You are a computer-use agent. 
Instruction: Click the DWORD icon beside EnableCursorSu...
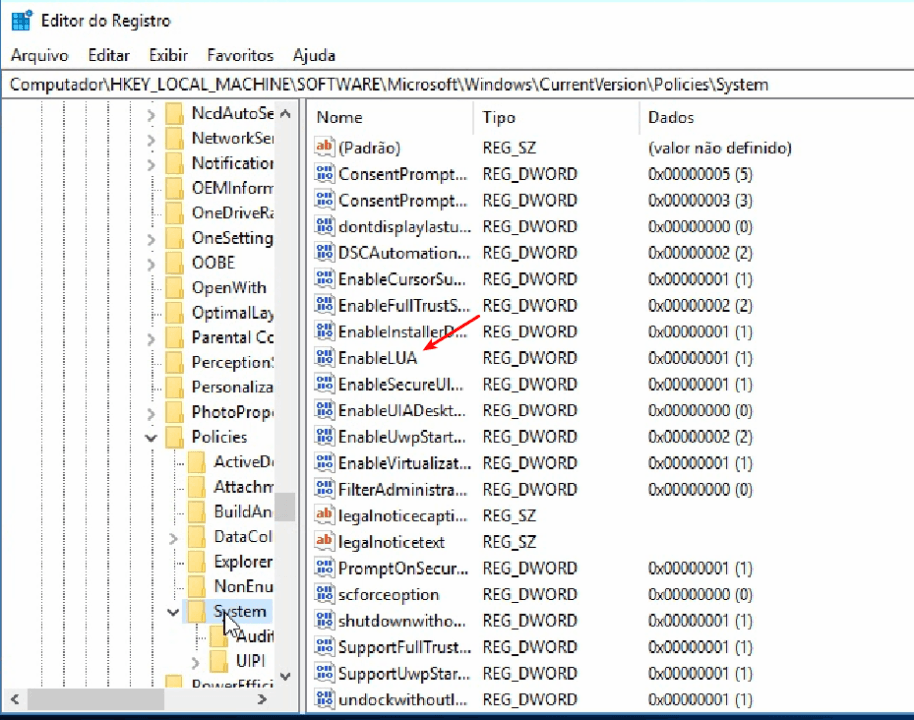click(x=324, y=278)
